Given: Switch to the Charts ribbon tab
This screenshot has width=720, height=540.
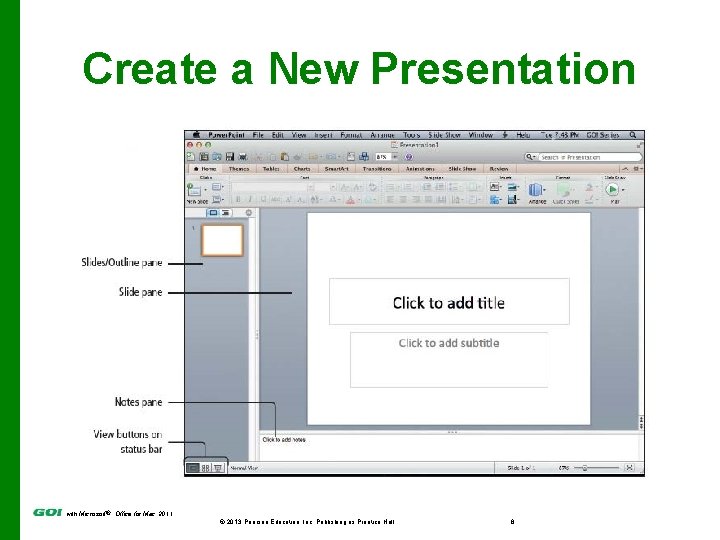Looking at the screenshot, I should pos(302,169).
